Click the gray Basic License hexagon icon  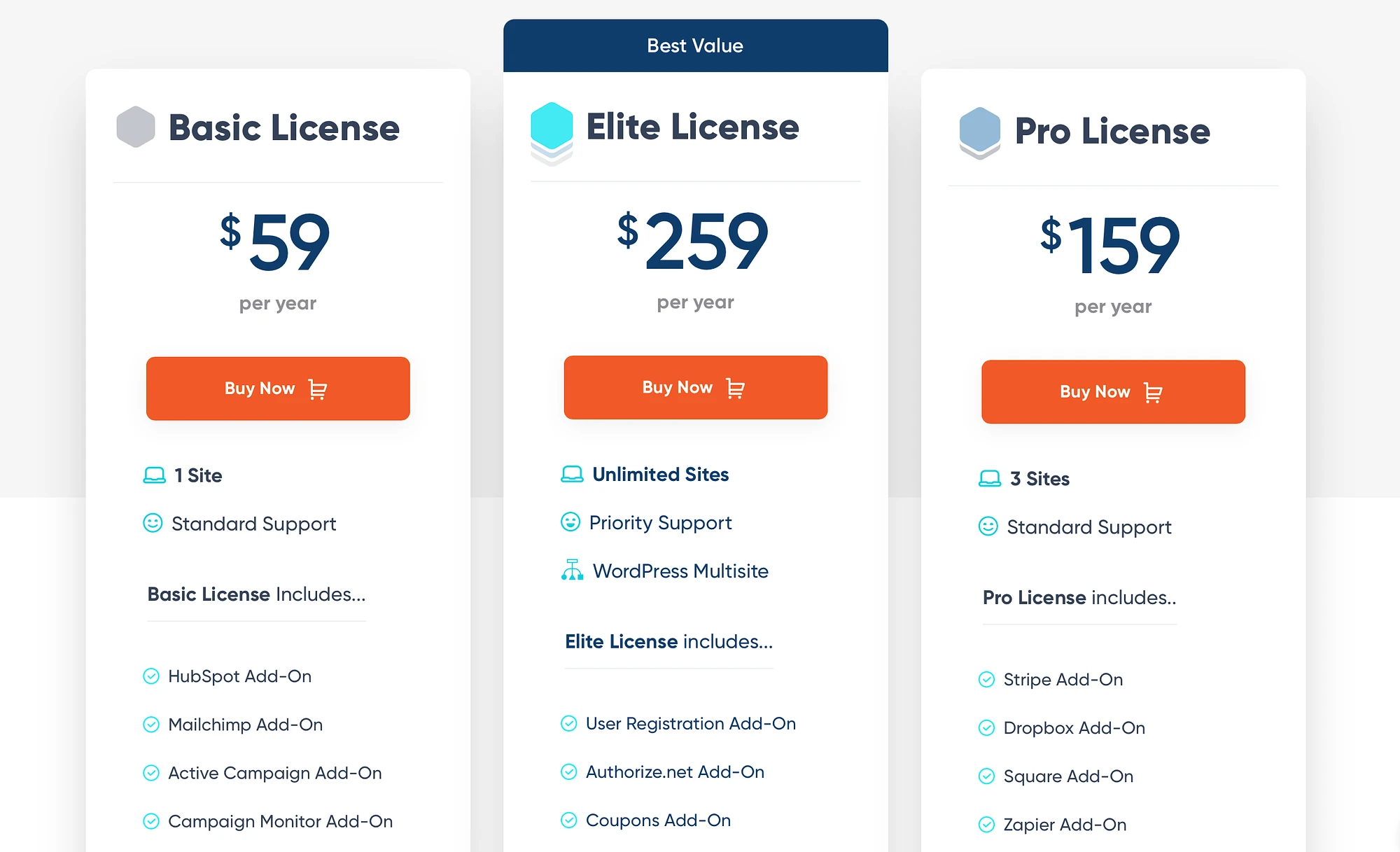click(x=136, y=127)
